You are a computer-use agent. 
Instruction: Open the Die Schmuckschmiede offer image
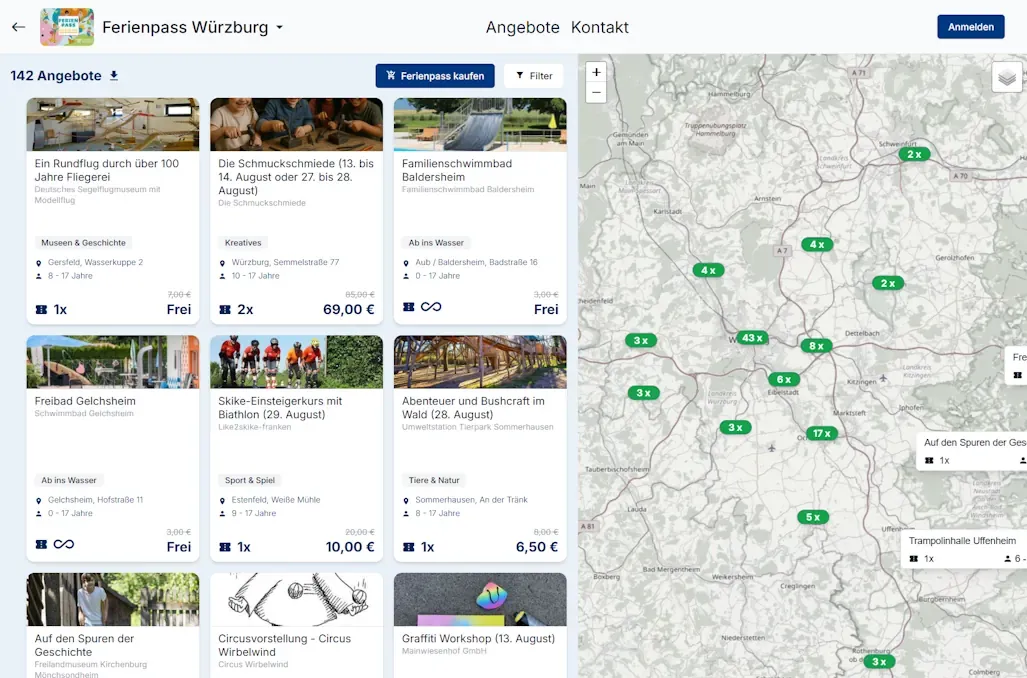[x=296, y=124]
